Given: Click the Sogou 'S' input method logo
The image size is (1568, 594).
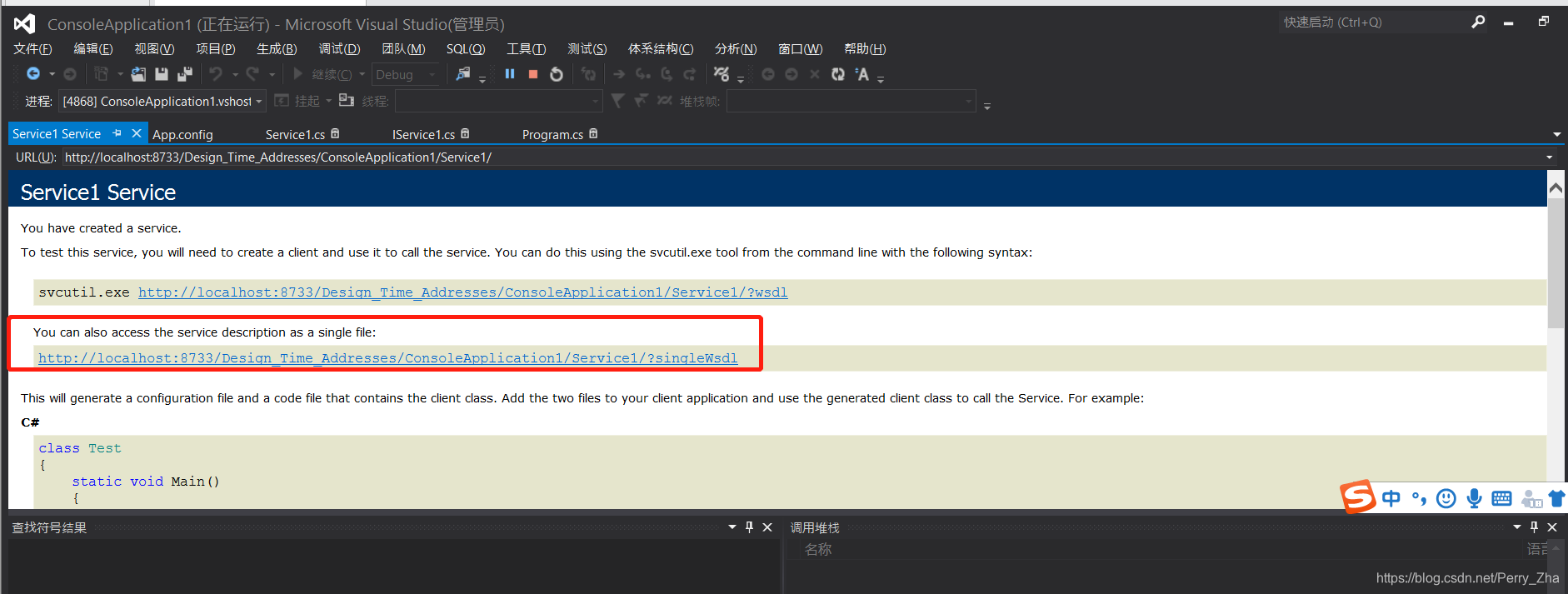Looking at the screenshot, I should [x=1358, y=497].
